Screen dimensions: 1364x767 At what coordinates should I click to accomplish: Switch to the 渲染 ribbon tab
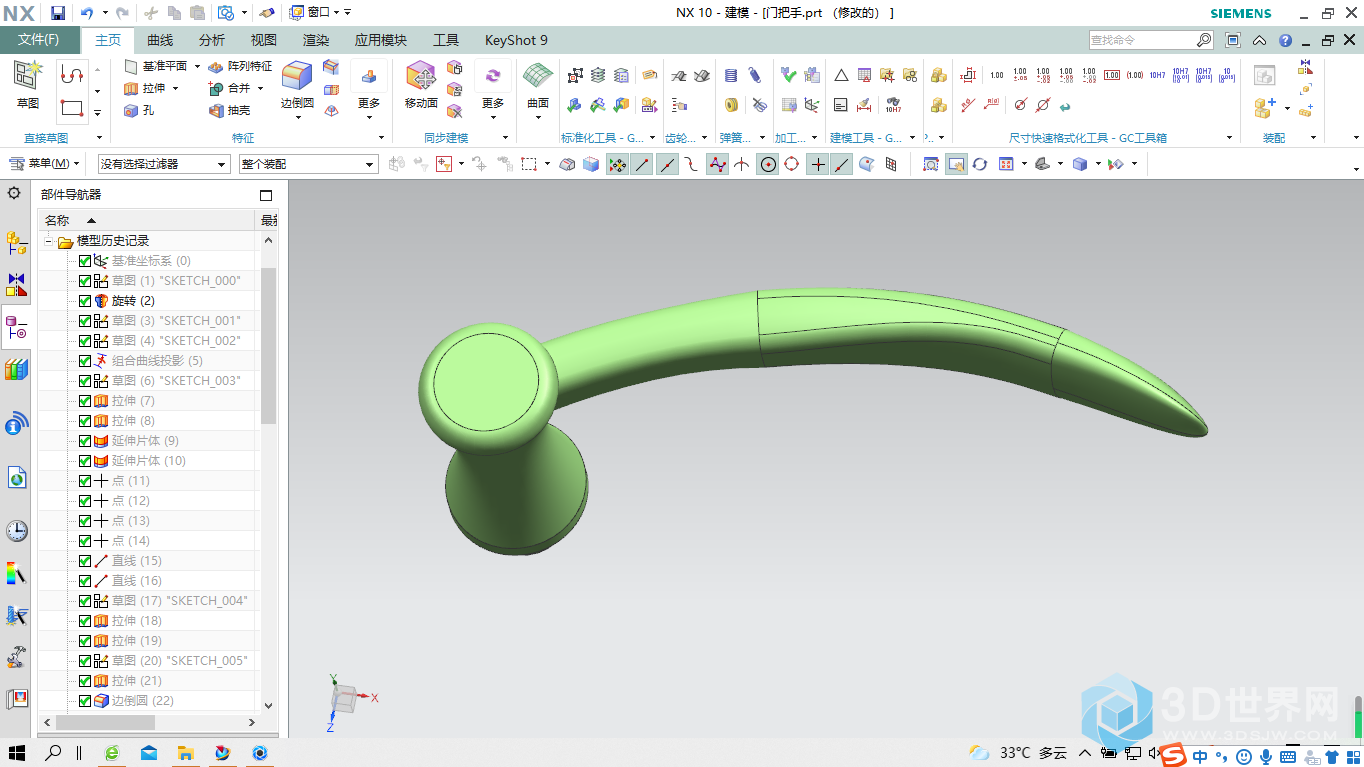point(316,40)
